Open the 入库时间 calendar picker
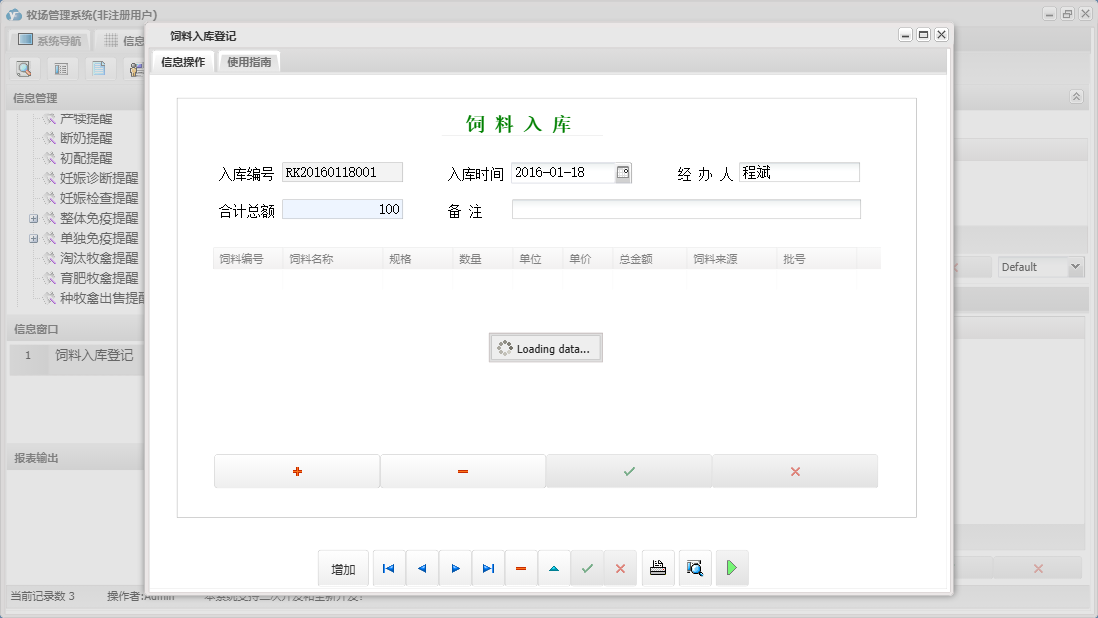 tap(623, 172)
